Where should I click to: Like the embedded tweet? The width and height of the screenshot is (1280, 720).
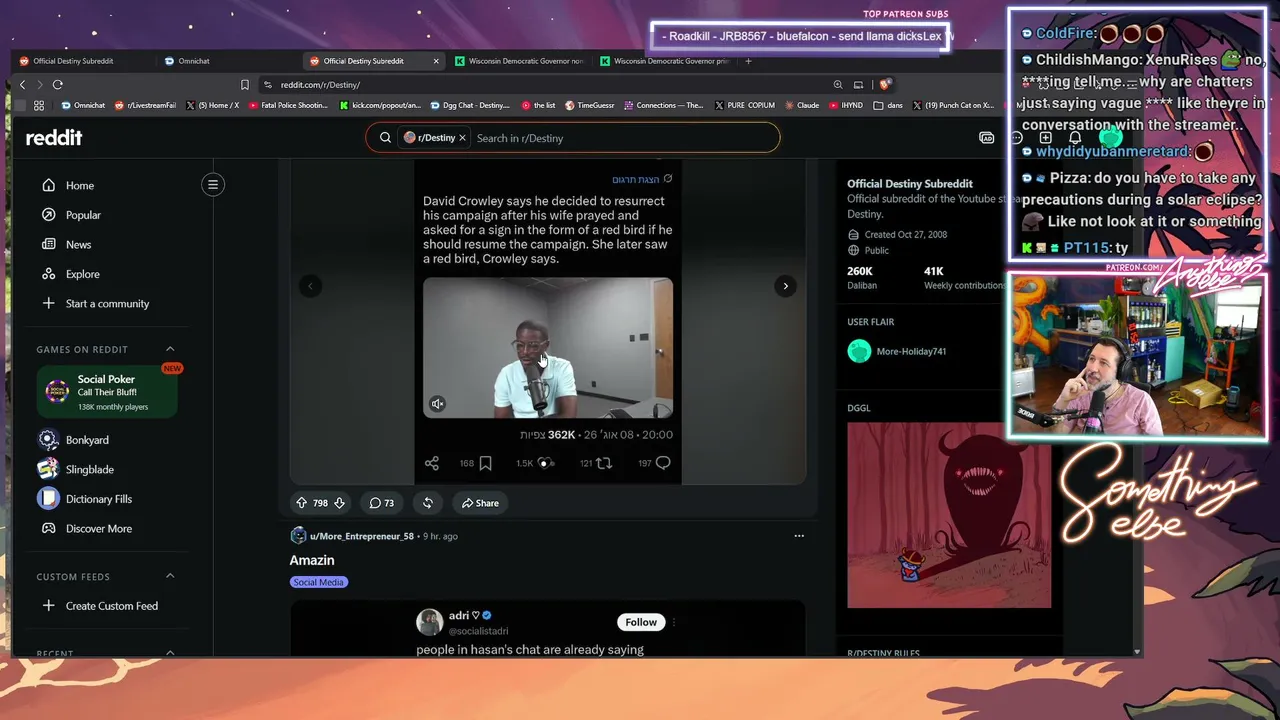[546, 463]
